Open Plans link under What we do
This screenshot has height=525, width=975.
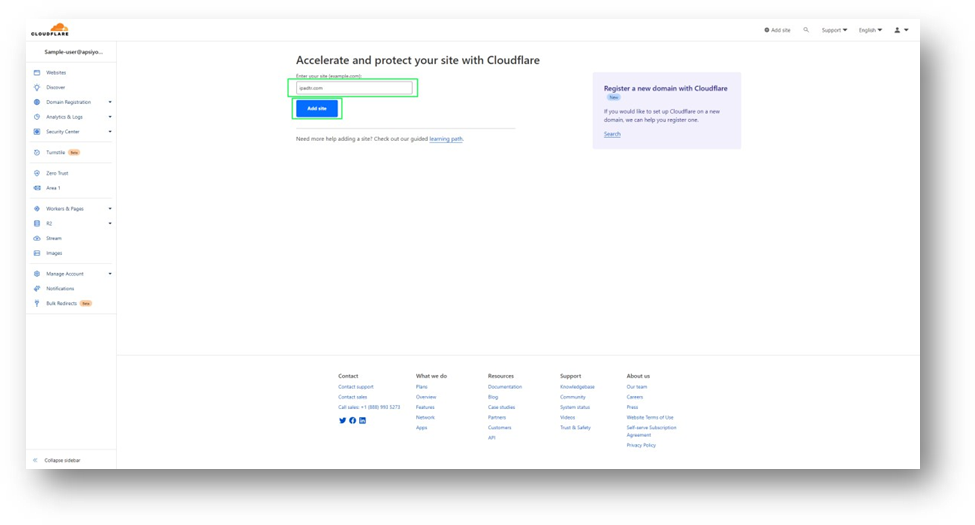tap(422, 387)
